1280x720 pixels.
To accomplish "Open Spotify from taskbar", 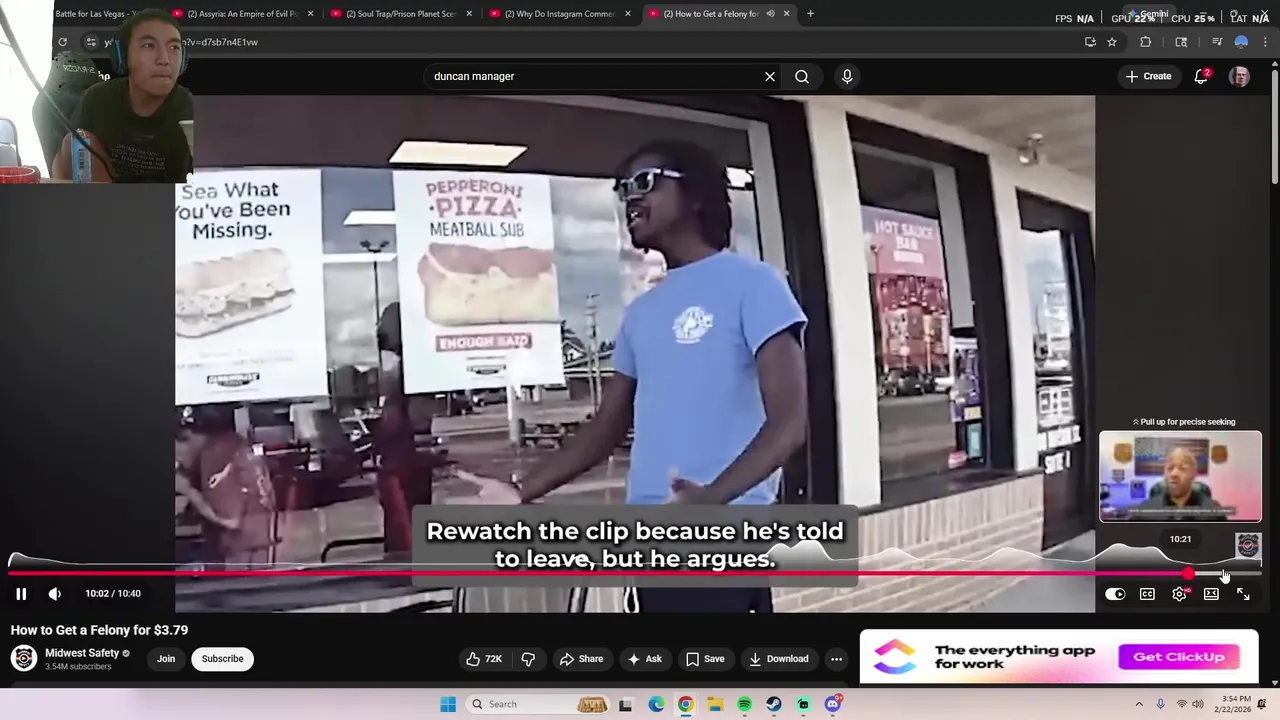I will coord(744,704).
